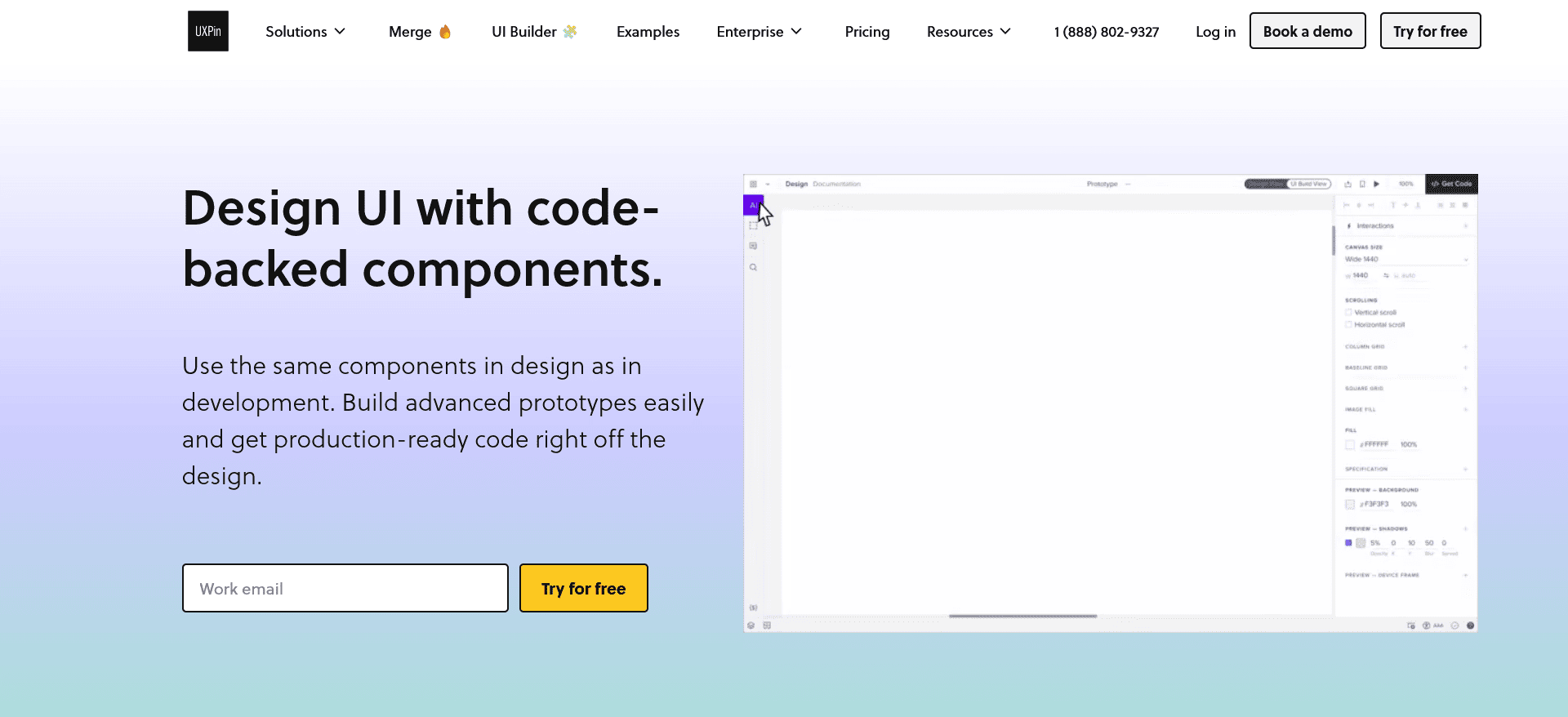Screen dimensions: 1568x717
Task: Click the shadow color swatch next to 5%
Action: [1361, 542]
